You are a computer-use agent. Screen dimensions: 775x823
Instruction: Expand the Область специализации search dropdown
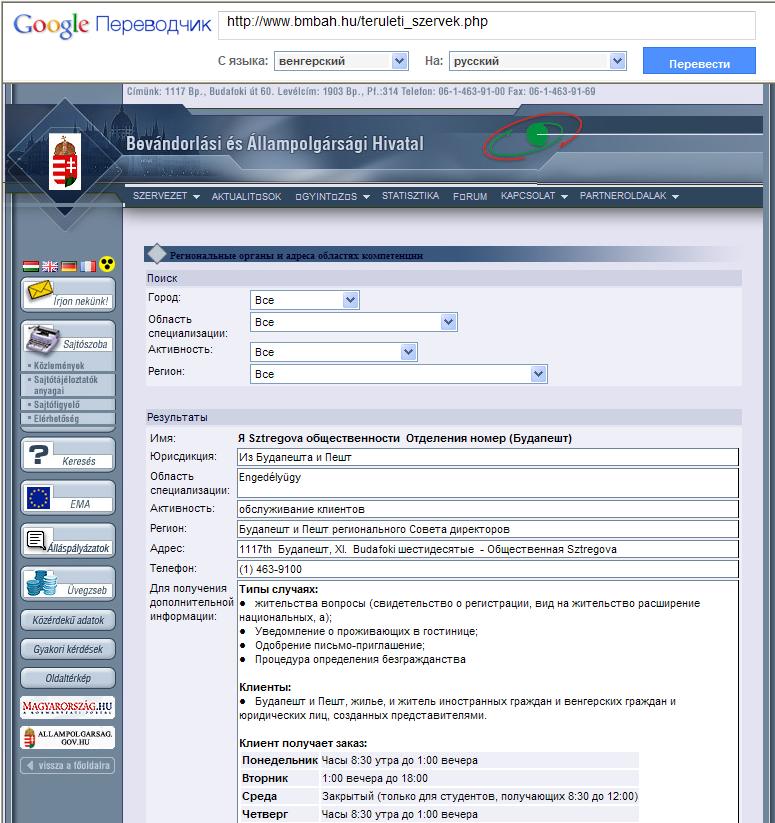(x=354, y=322)
